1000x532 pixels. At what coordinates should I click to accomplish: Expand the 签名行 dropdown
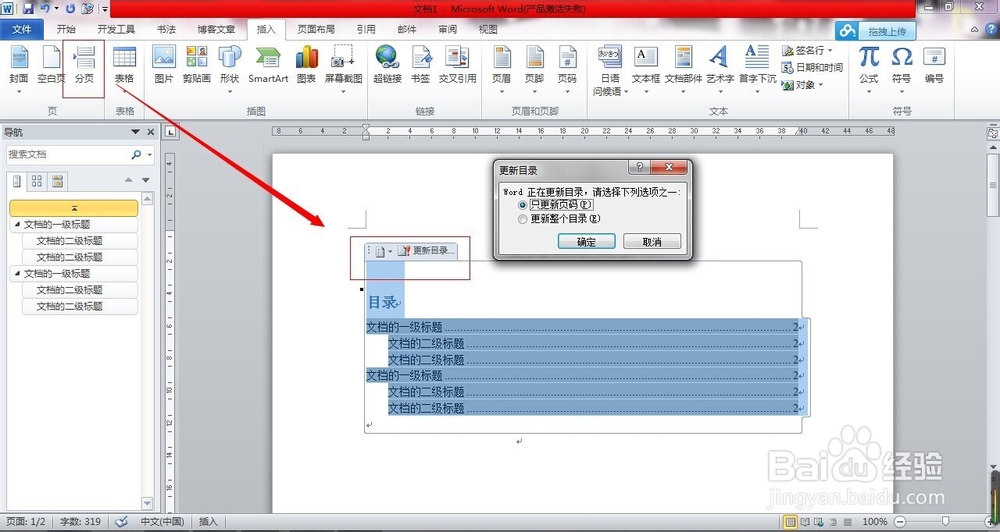pyautogui.click(x=830, y=50)
